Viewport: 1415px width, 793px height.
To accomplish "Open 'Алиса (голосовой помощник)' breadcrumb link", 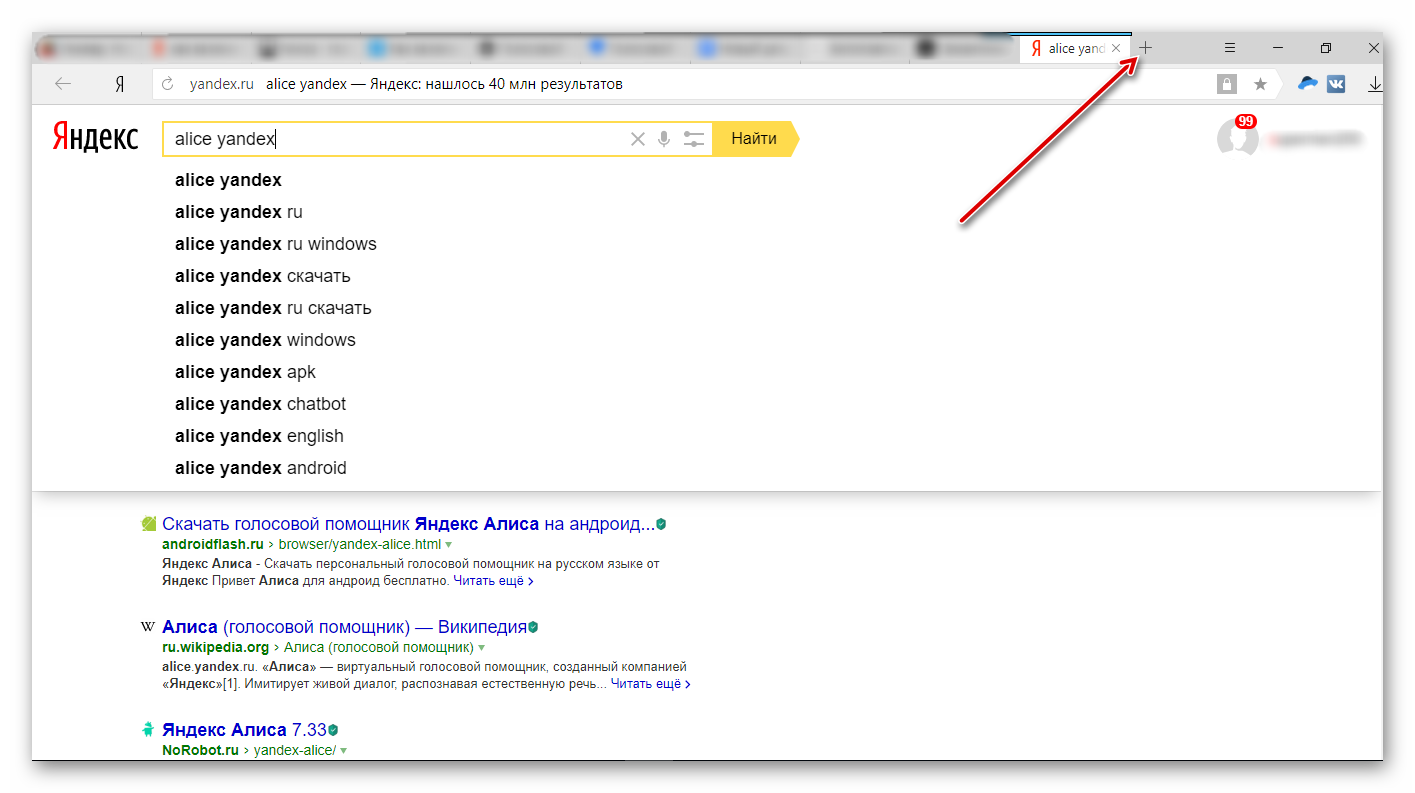I will click(379, 648).
